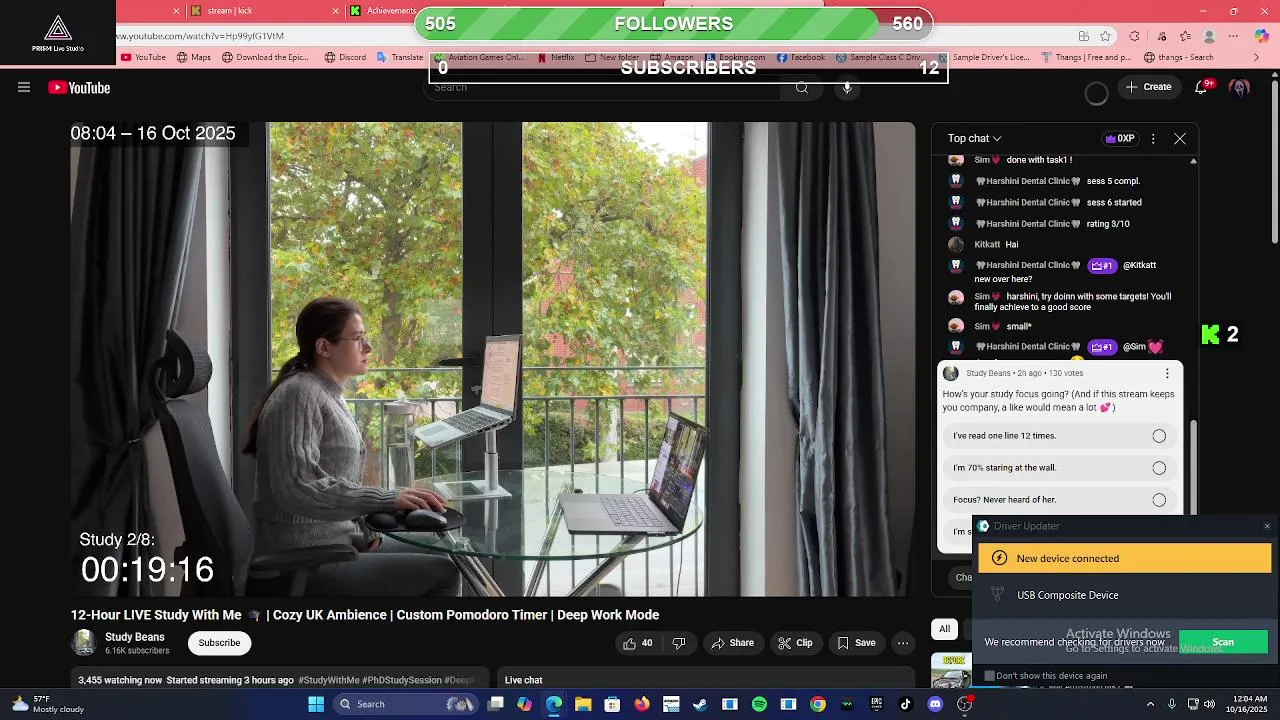Screen dimensions: 1280x720
Task: Open the poll's three-dot menu
Action: pos(1167,373)
